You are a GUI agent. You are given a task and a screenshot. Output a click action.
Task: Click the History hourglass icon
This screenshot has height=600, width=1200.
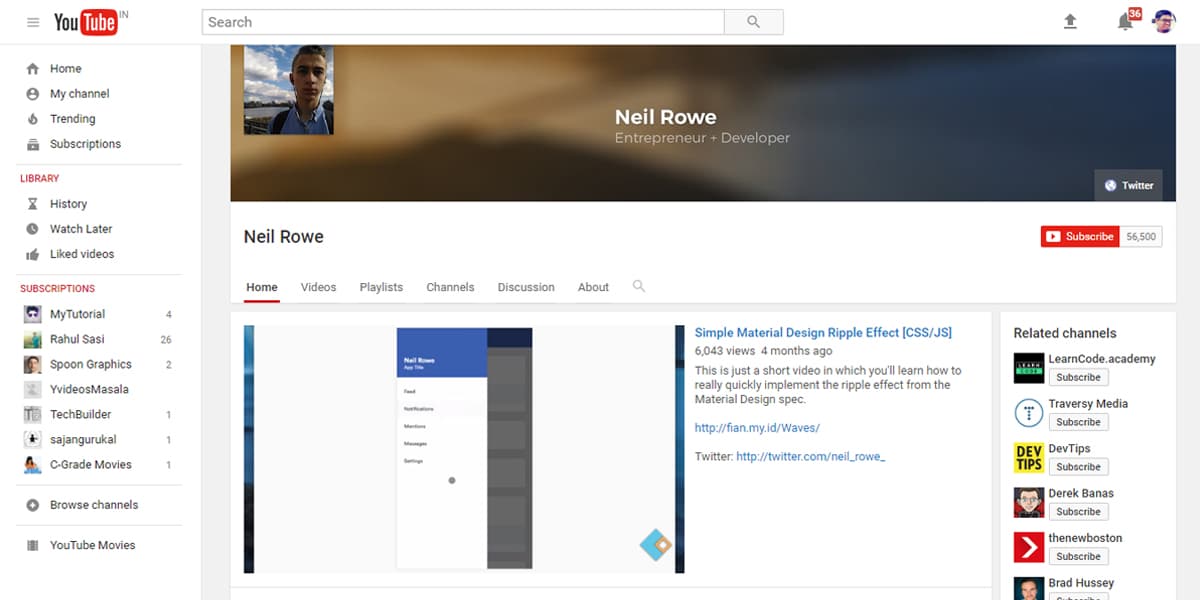pyautogui.click(x=33, y=204)
